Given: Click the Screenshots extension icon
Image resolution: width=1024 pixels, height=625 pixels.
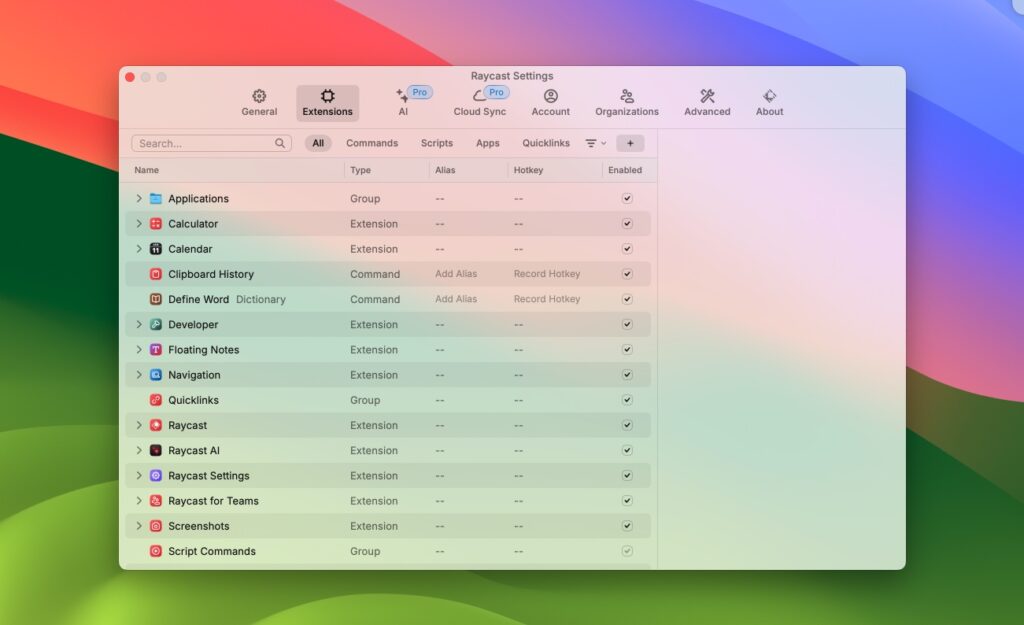Looking at the screenshot, I should (x=155, y=525).
